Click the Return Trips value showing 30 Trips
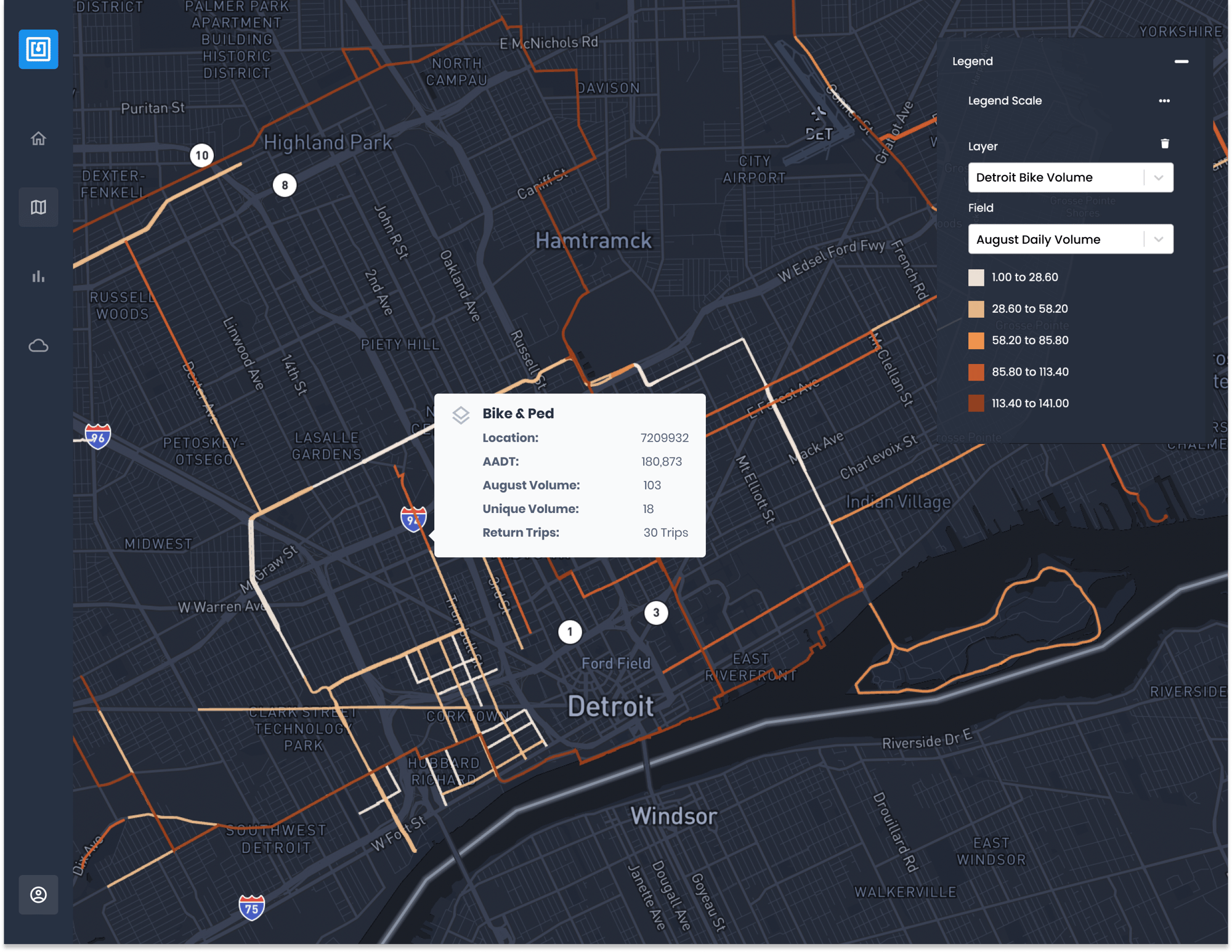1232x952 pixels. click(x=666, y=532)
